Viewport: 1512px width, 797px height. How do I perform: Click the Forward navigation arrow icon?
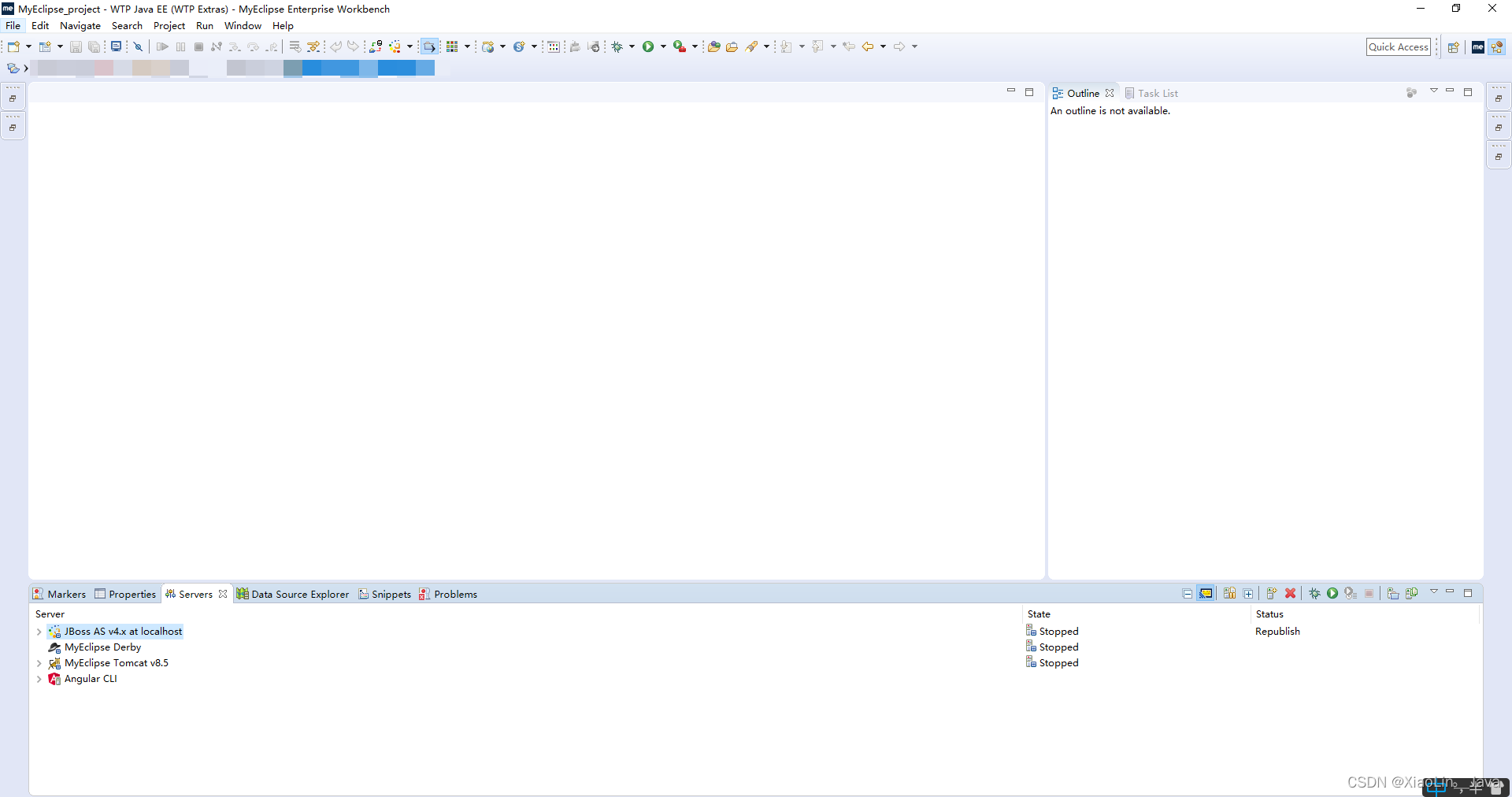(899, 46)
